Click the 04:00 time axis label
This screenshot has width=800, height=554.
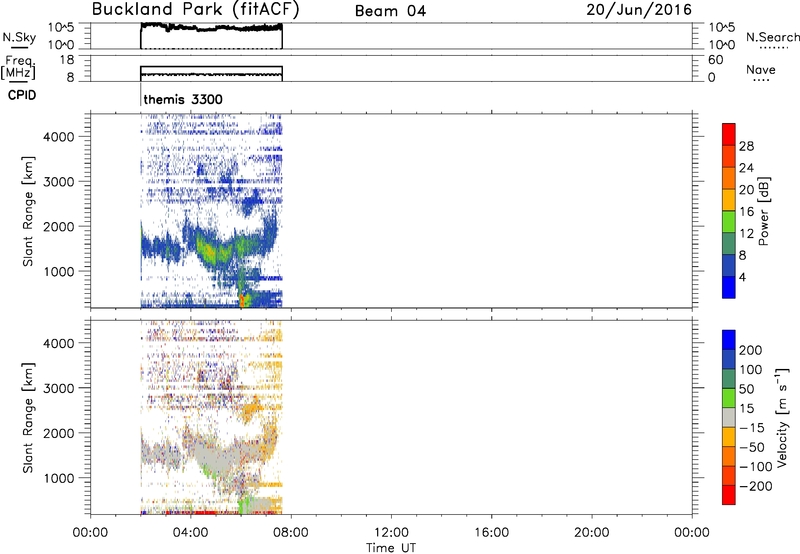click(x=191, y=533)
